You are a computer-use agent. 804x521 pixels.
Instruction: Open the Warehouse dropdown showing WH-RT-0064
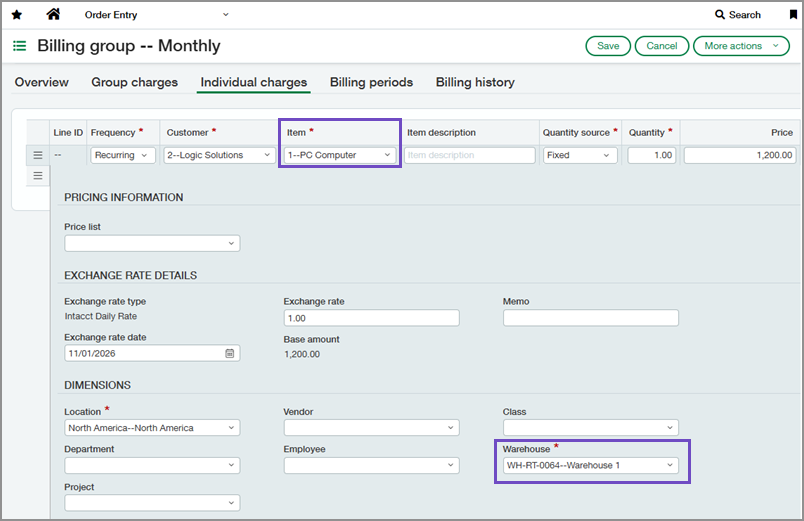pyautogui.click(x=591, y=465)
